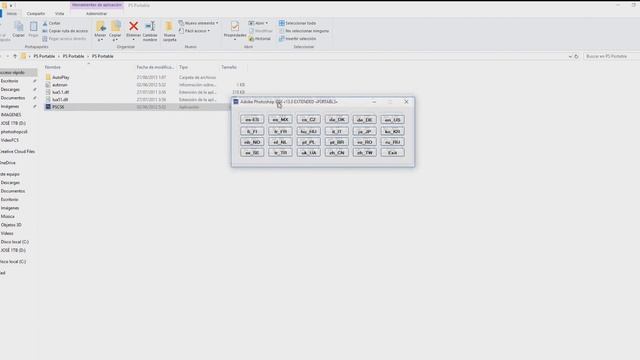Select the AutoPlay folder icon
640x360 pixels.
(x=48, y=77)
